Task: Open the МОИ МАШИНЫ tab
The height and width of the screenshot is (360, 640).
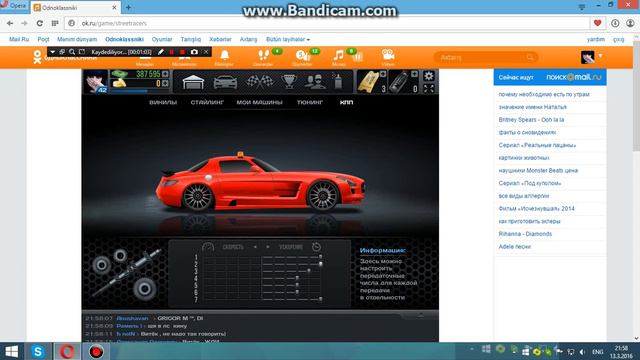Action: click(260, 102)
